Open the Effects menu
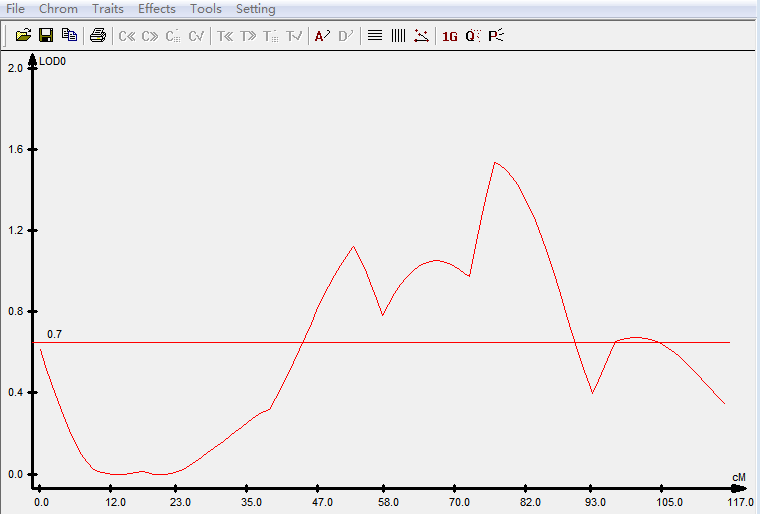The image size is (760, 514). pyautogui.click(x=157, y=9)
